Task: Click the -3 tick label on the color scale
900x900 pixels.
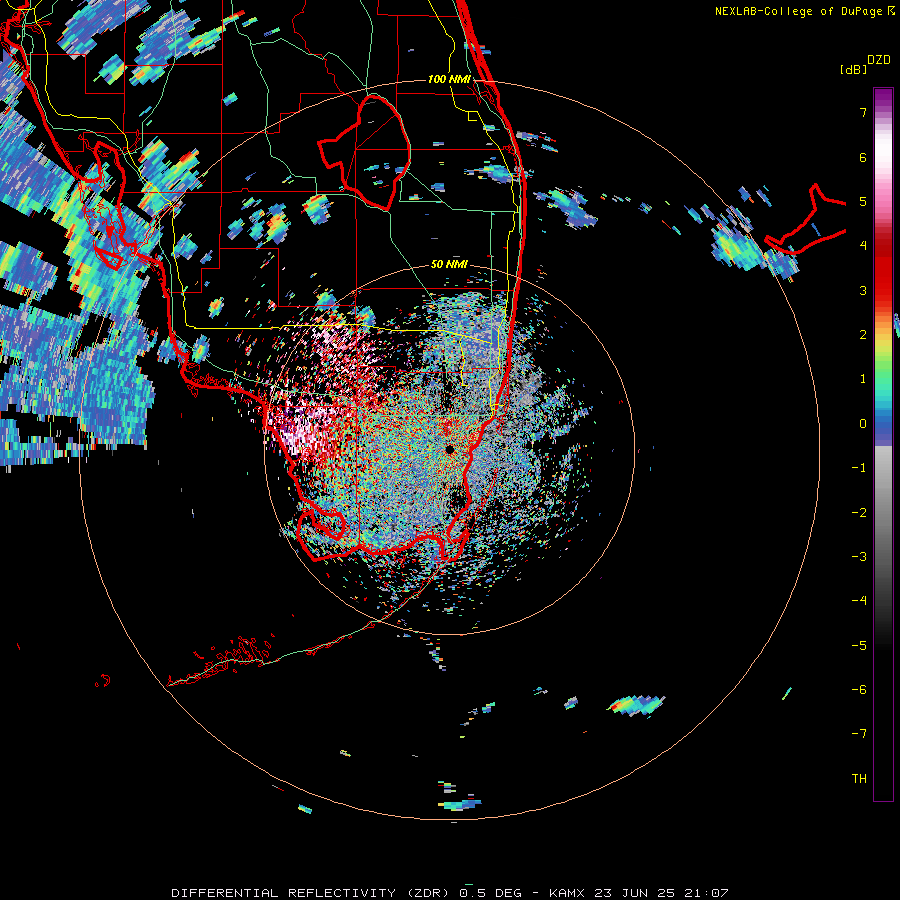Action: [859, 557]
